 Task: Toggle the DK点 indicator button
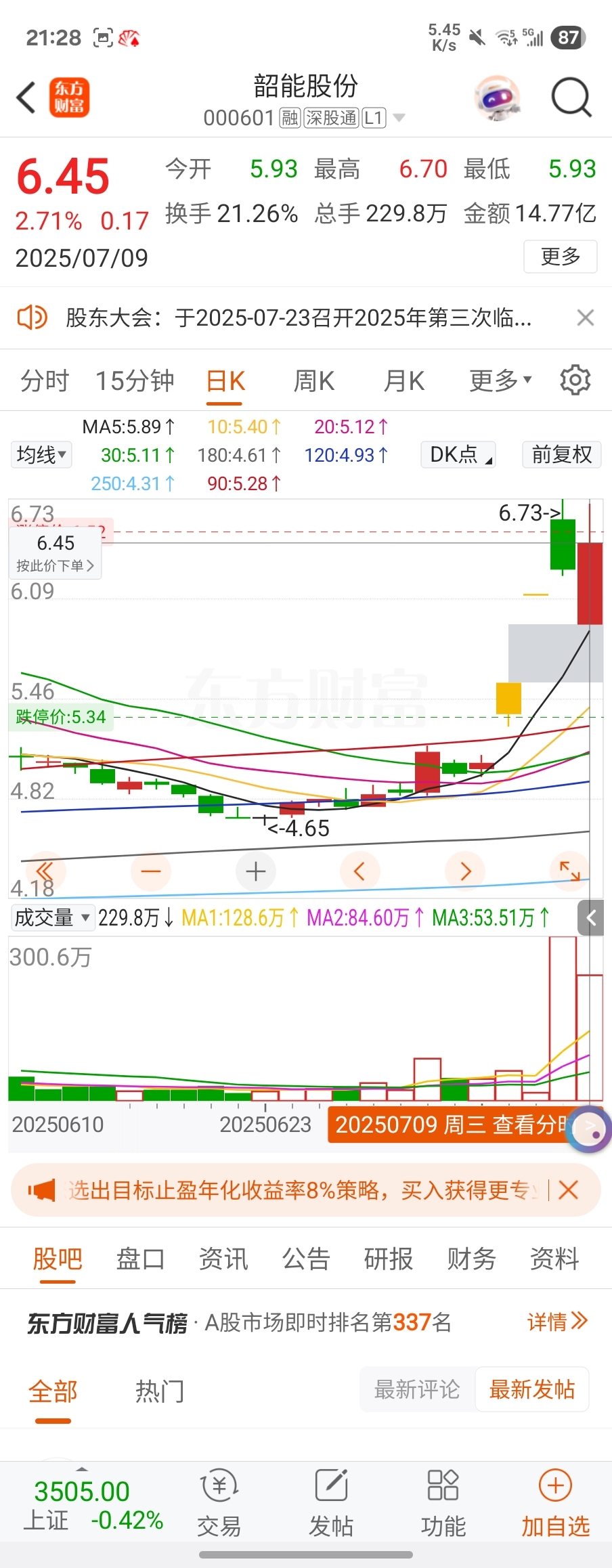click(x=458, y=454)
